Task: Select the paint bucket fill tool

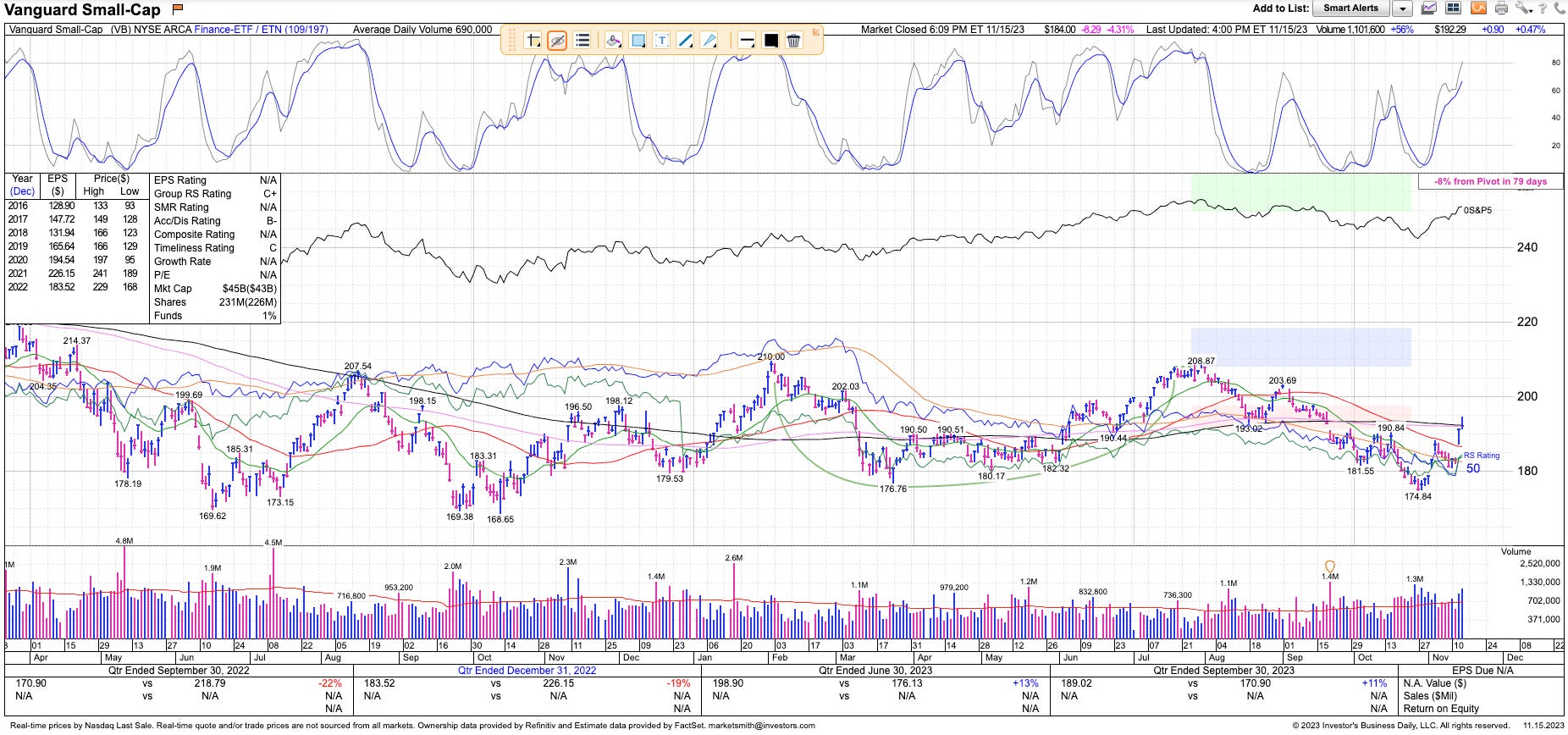Action: coord(614,40)
